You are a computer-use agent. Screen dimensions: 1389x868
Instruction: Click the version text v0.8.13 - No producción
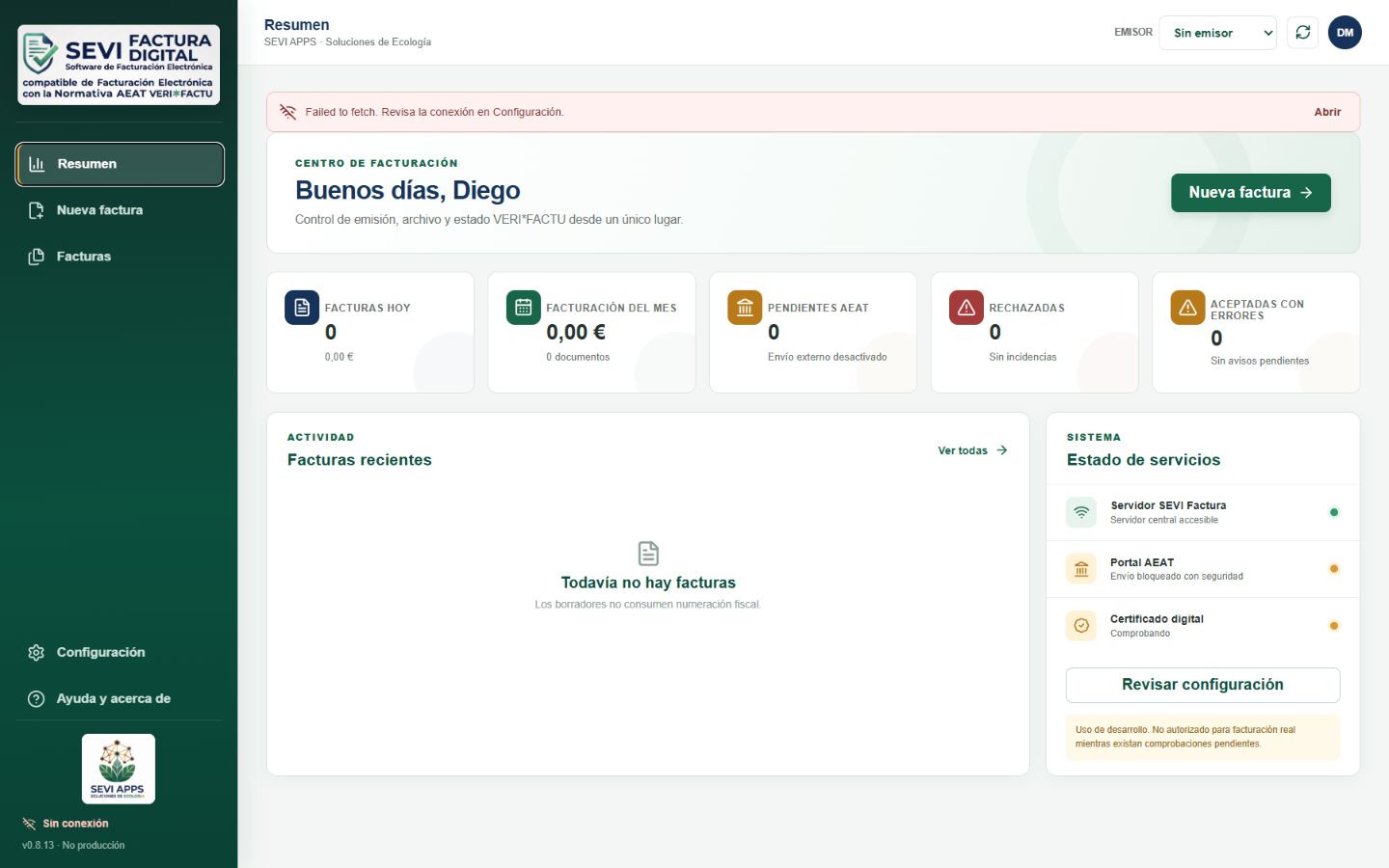(x=73, y=846)
